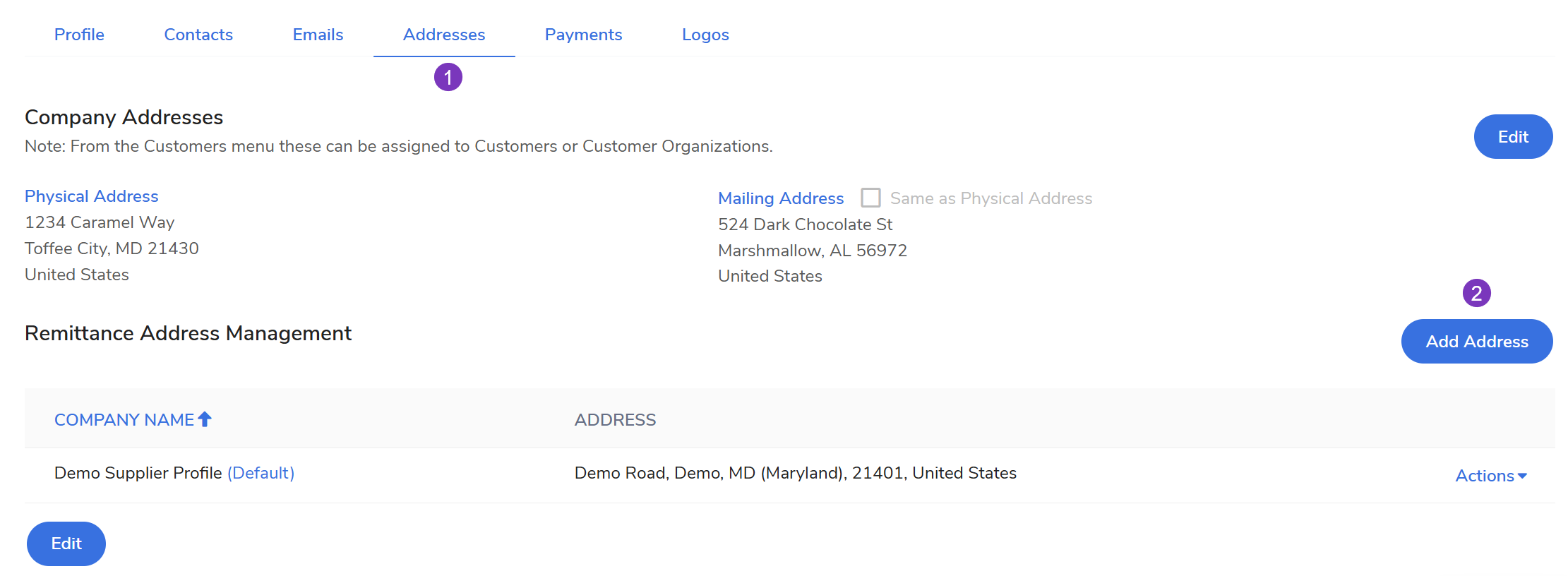Switch to the Profile tab
This screenshot has width=1568, height=576.
[79, 35]
